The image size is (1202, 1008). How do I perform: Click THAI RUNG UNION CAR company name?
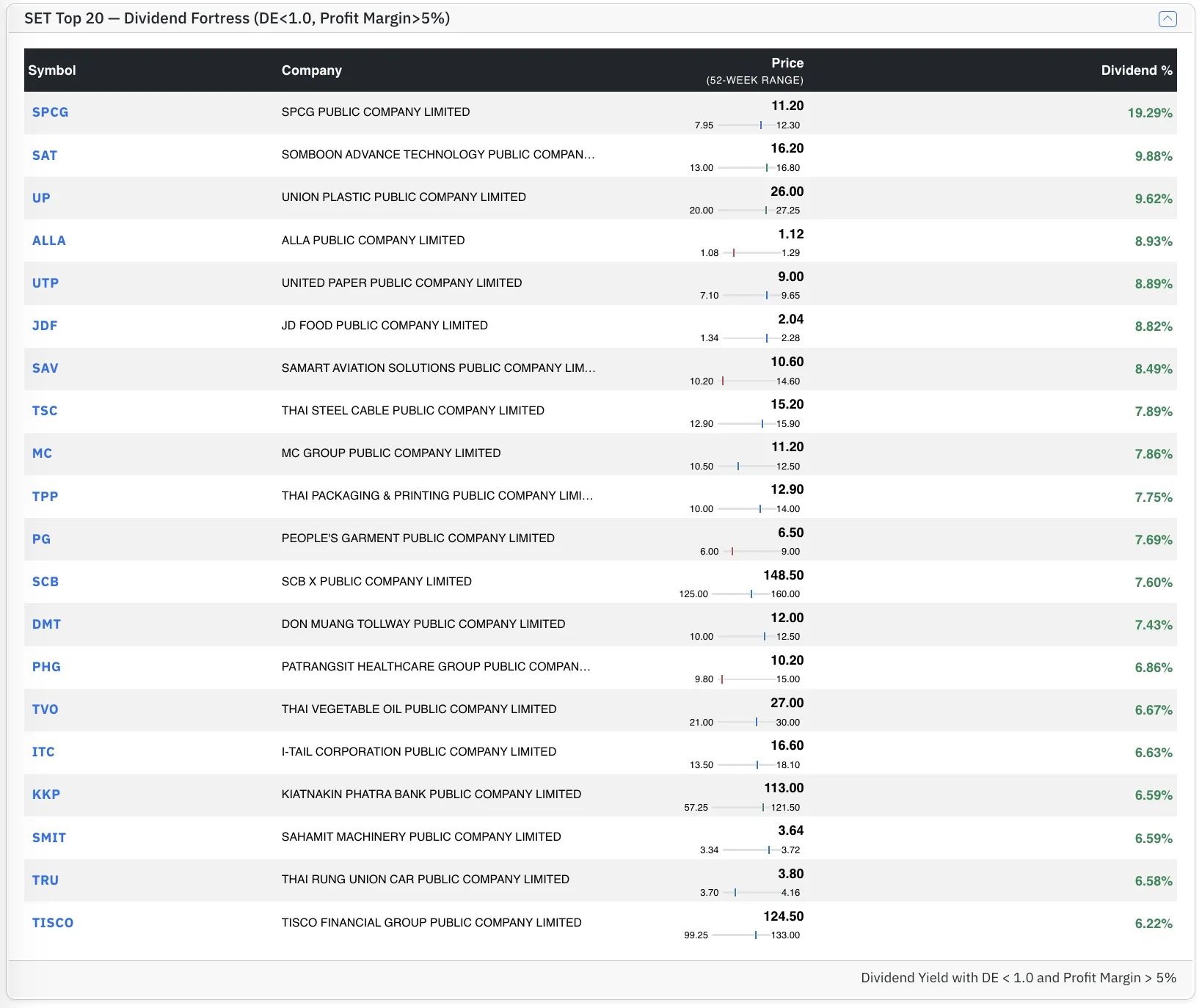tap(426, 879)
